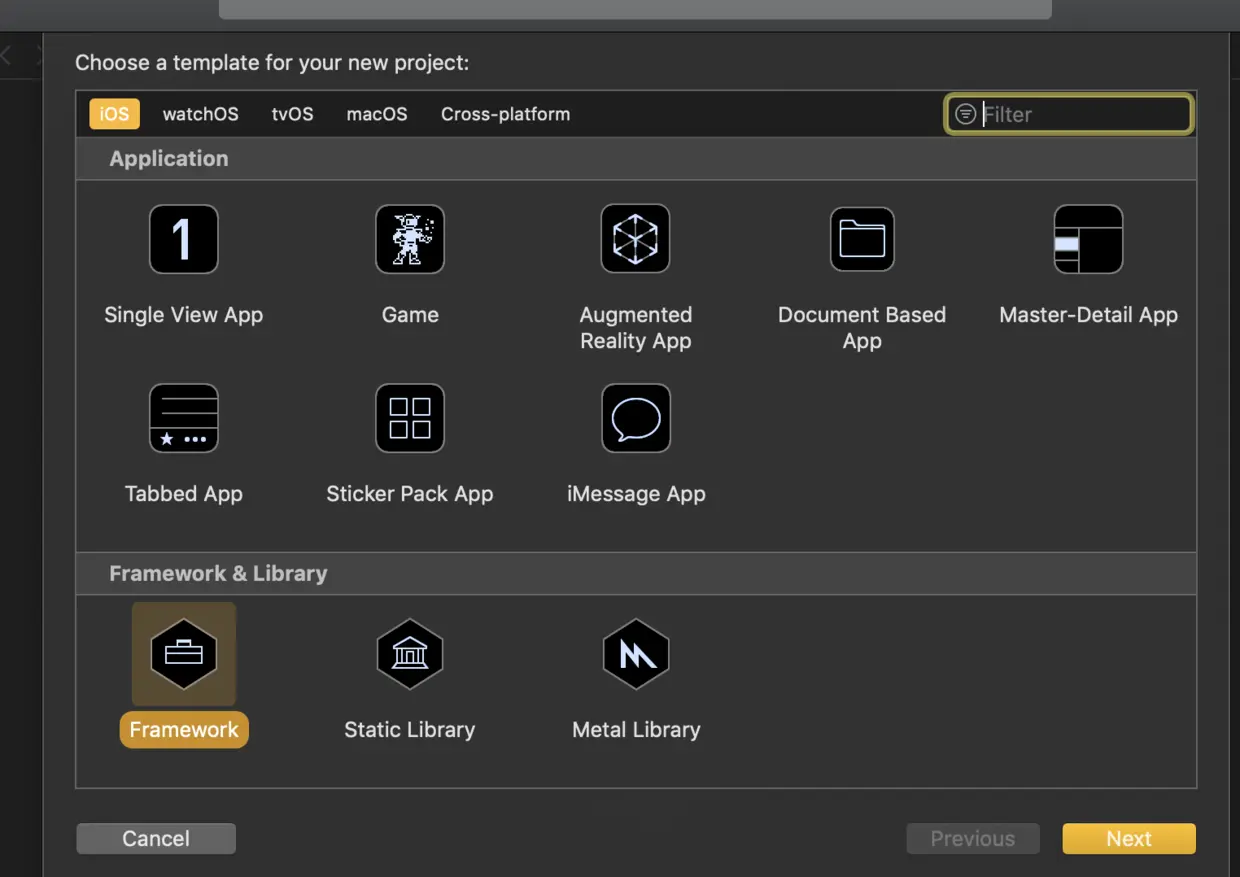Switch to the iOS platform tab

point(114,114)
